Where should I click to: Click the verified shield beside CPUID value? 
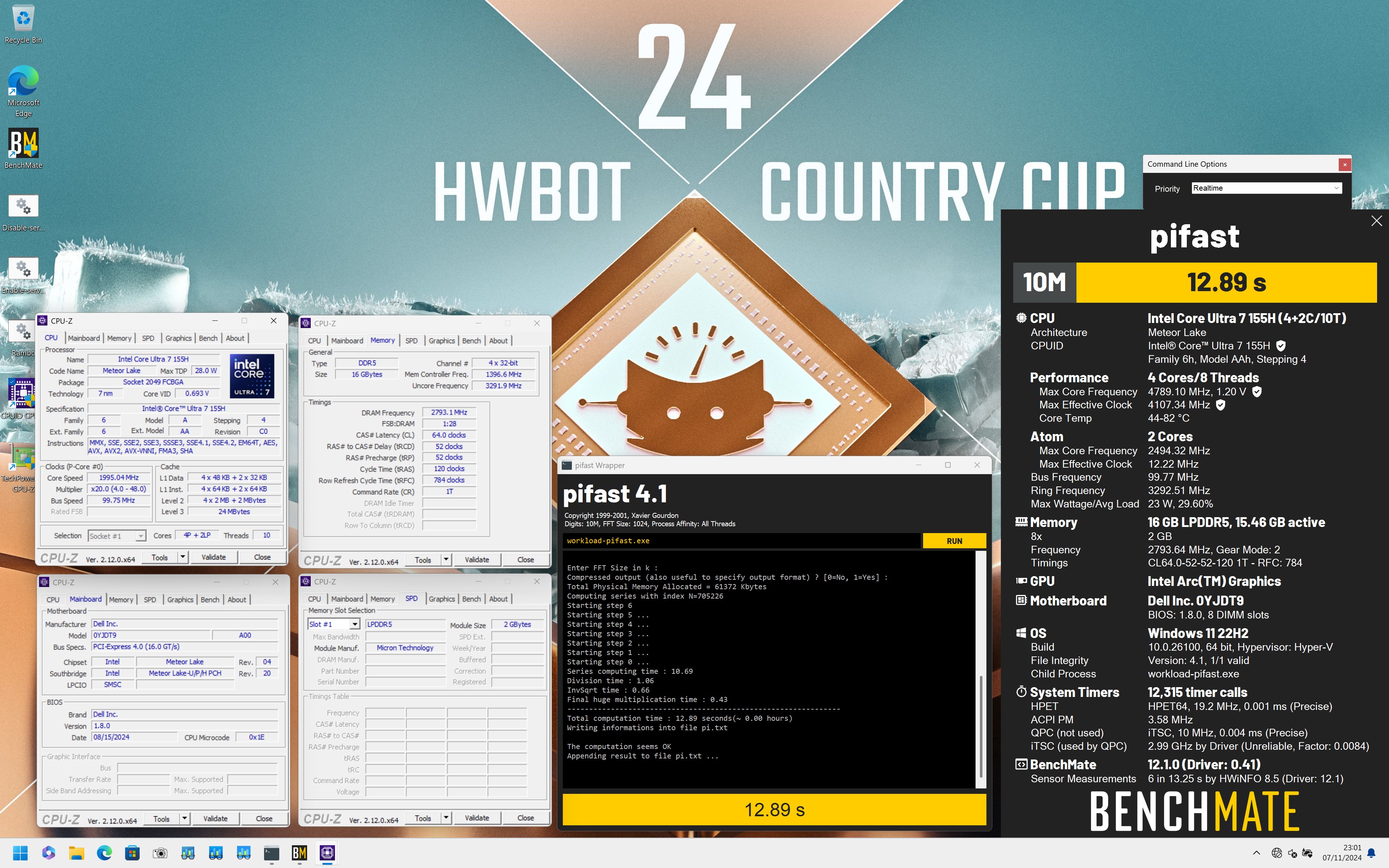point(1280,346)
